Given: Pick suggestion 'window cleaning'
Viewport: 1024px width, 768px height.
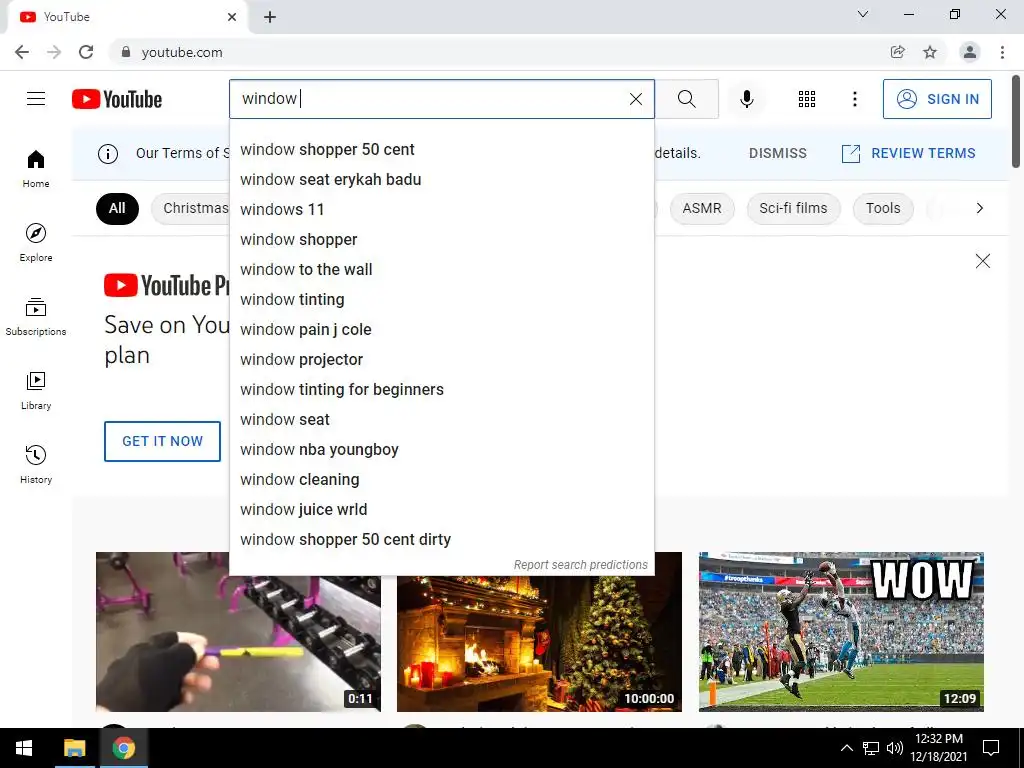Looking at the screenshot, I should click(x=442, y=480).
